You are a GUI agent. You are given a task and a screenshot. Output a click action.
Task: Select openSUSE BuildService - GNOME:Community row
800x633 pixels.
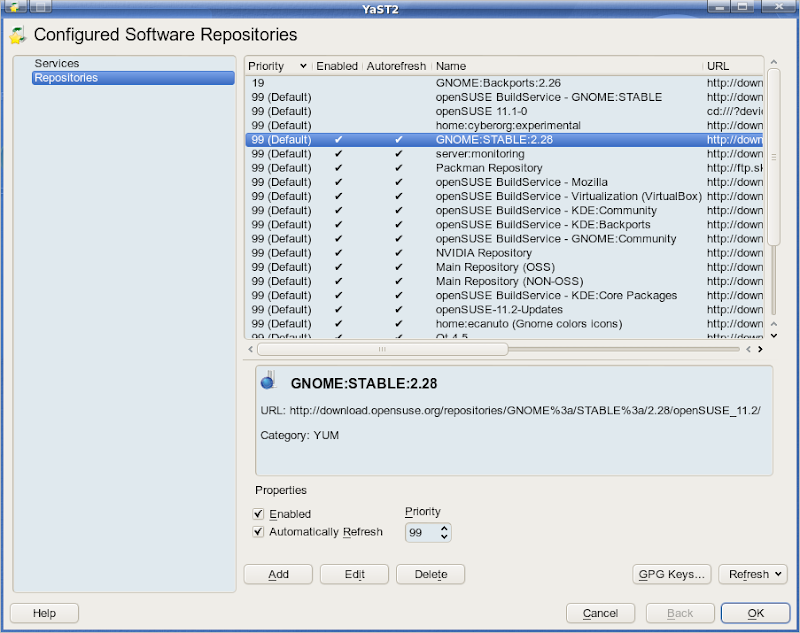(504, 239)
